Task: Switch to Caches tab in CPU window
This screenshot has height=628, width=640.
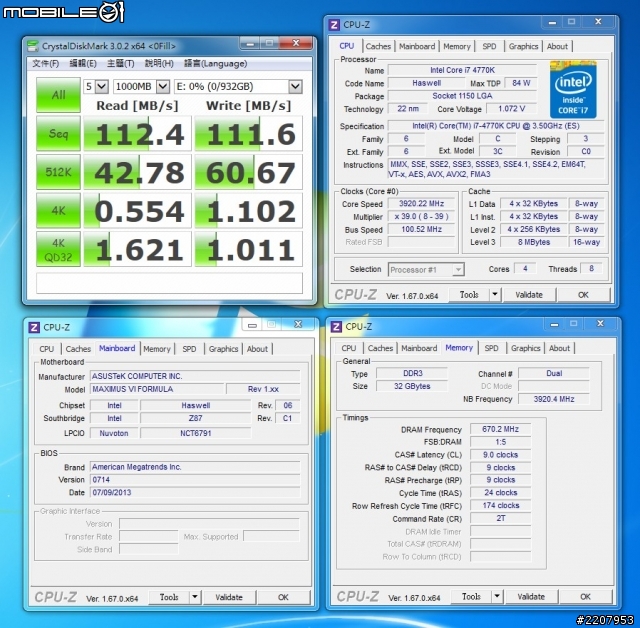Action: click(x=378, y=47)
